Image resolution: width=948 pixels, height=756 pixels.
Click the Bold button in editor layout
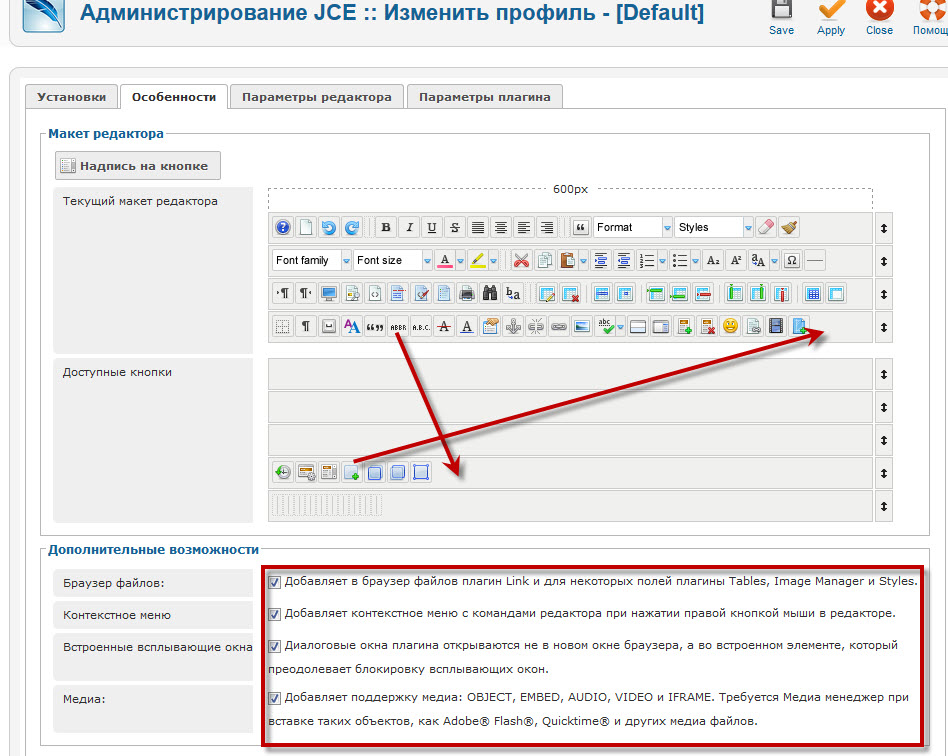(385, 227)
